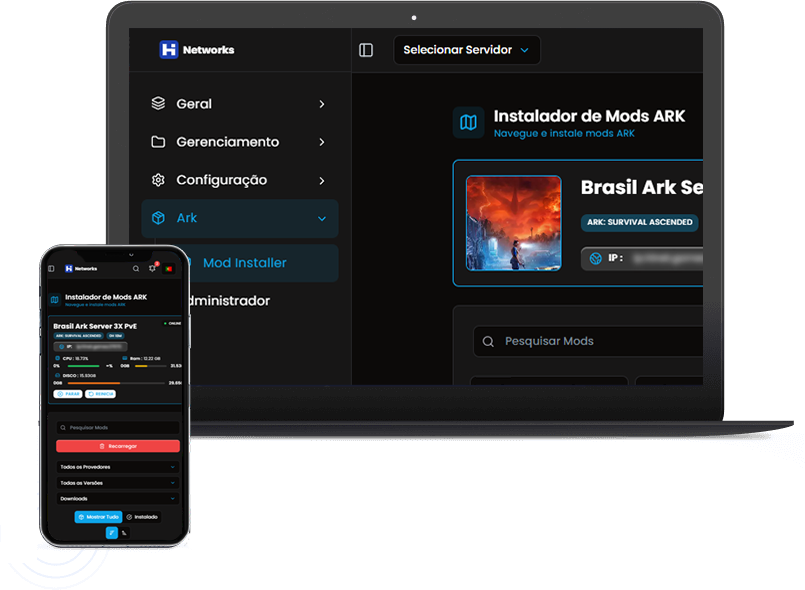Select Mod Installer in the sidebar
Image resolution: width=805 pixels, height=590 pixels.
click(245, 263)
